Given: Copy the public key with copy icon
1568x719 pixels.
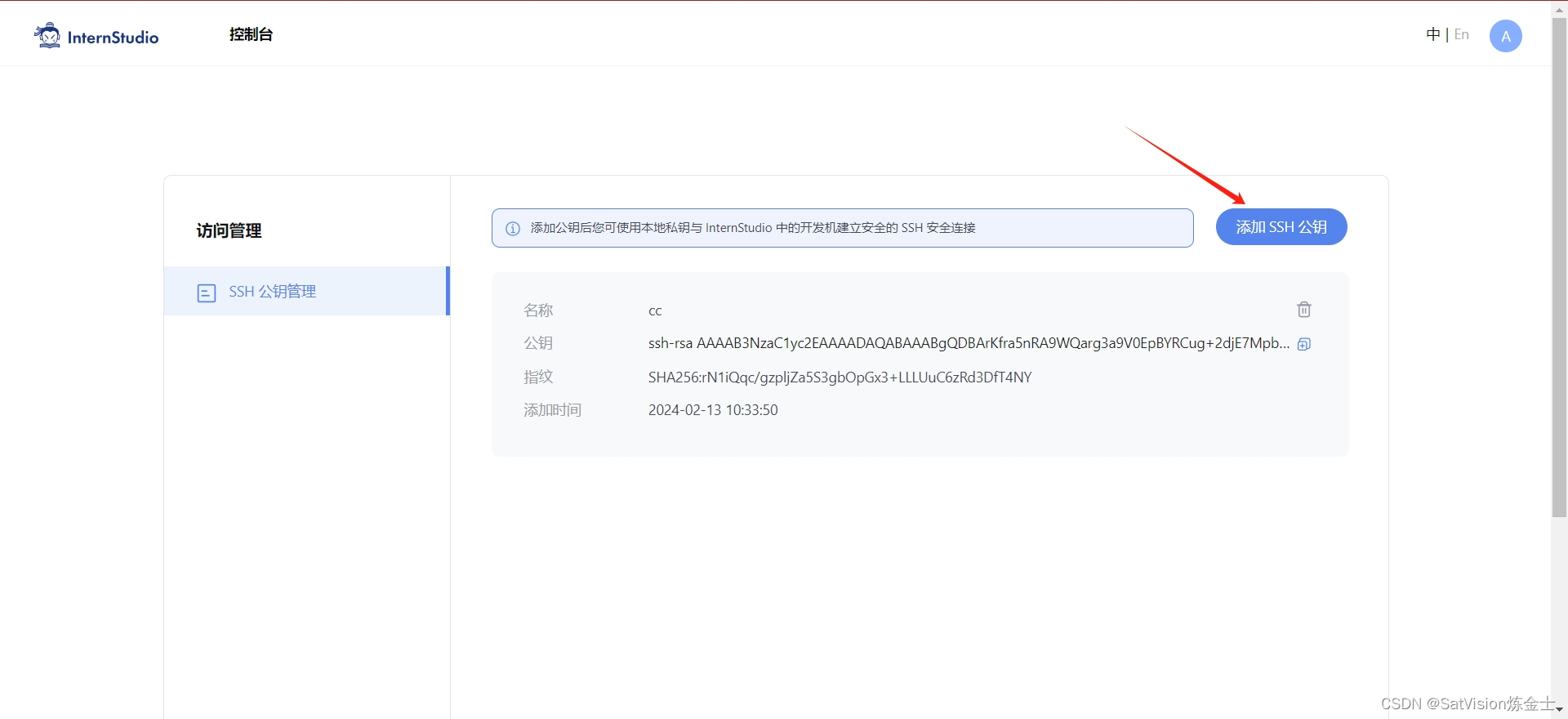Looking at the screenshot, I should tap(1304, 344).
